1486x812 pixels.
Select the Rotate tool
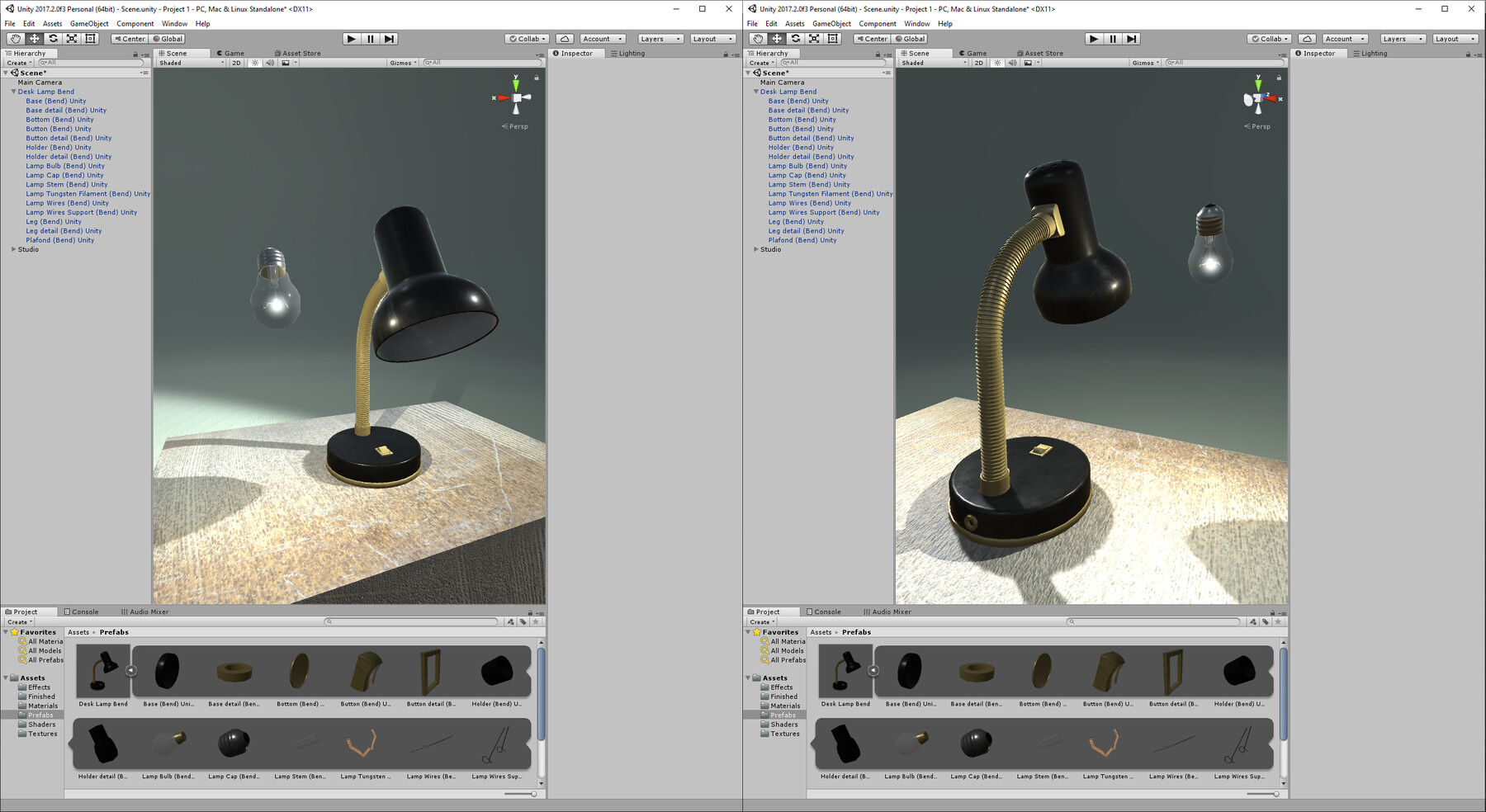pos(52,38)
